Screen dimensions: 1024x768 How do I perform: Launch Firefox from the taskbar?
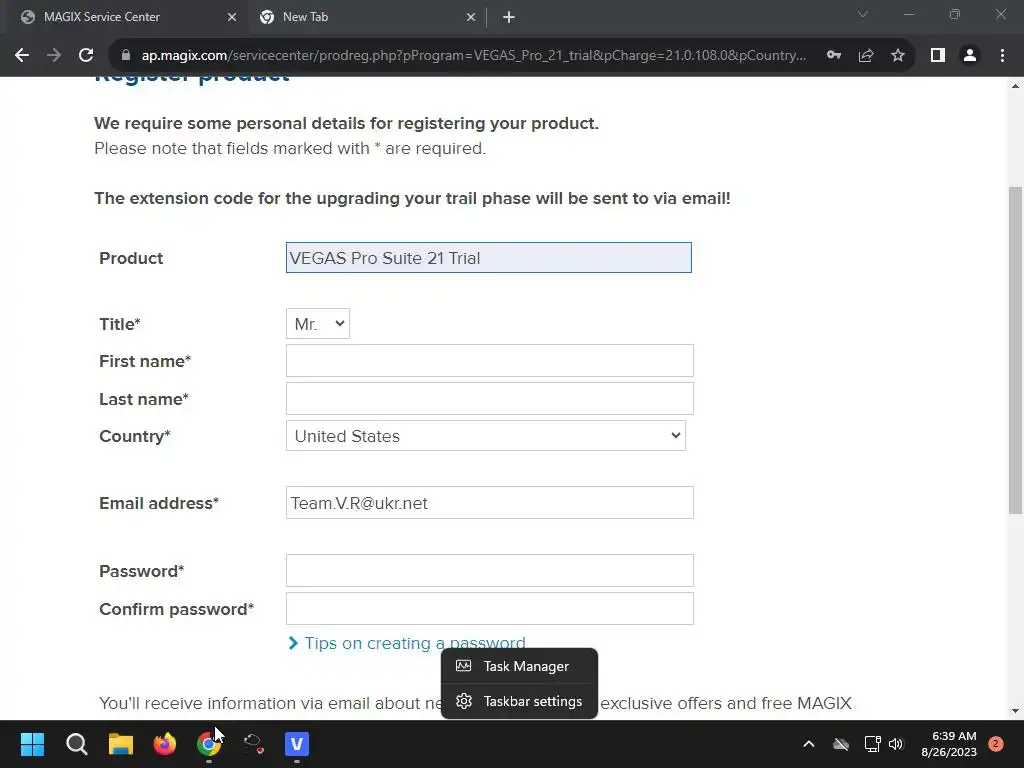click(165, 744)
